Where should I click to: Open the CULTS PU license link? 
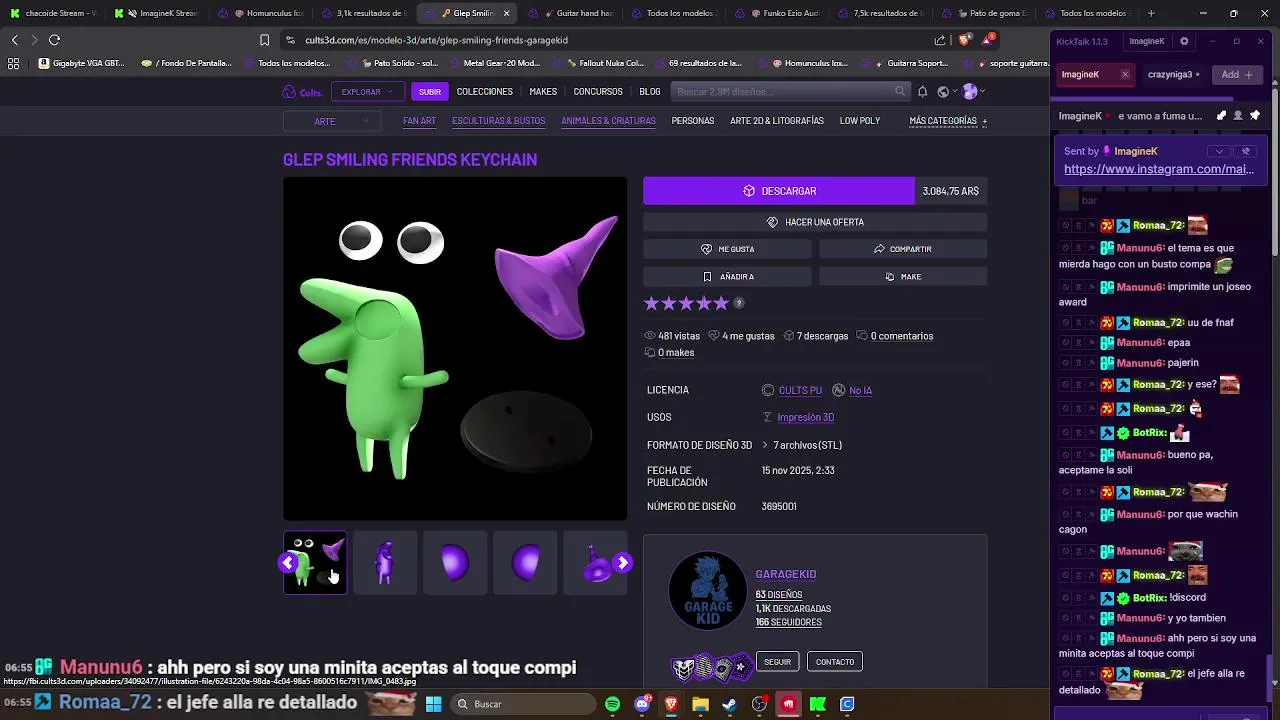[800, 390]
